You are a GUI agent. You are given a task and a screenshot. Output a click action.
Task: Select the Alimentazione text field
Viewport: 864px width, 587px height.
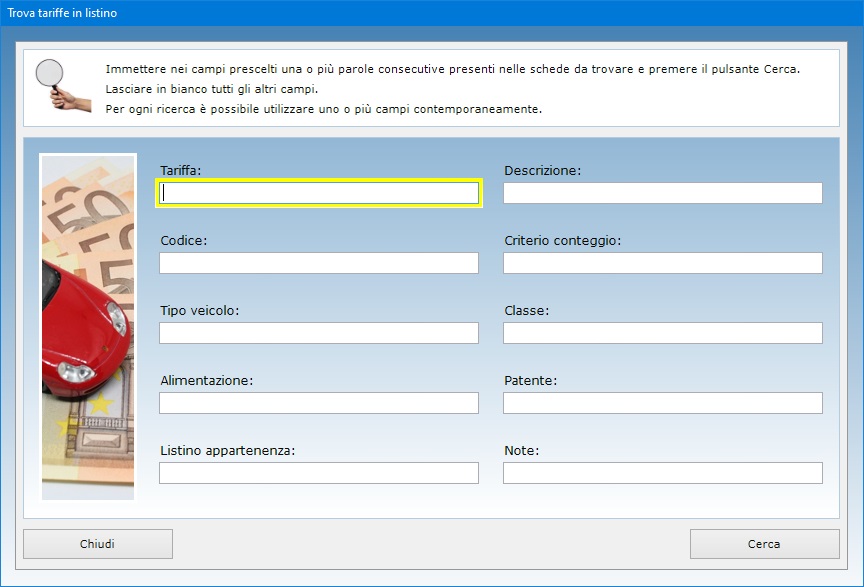(319, 403)
